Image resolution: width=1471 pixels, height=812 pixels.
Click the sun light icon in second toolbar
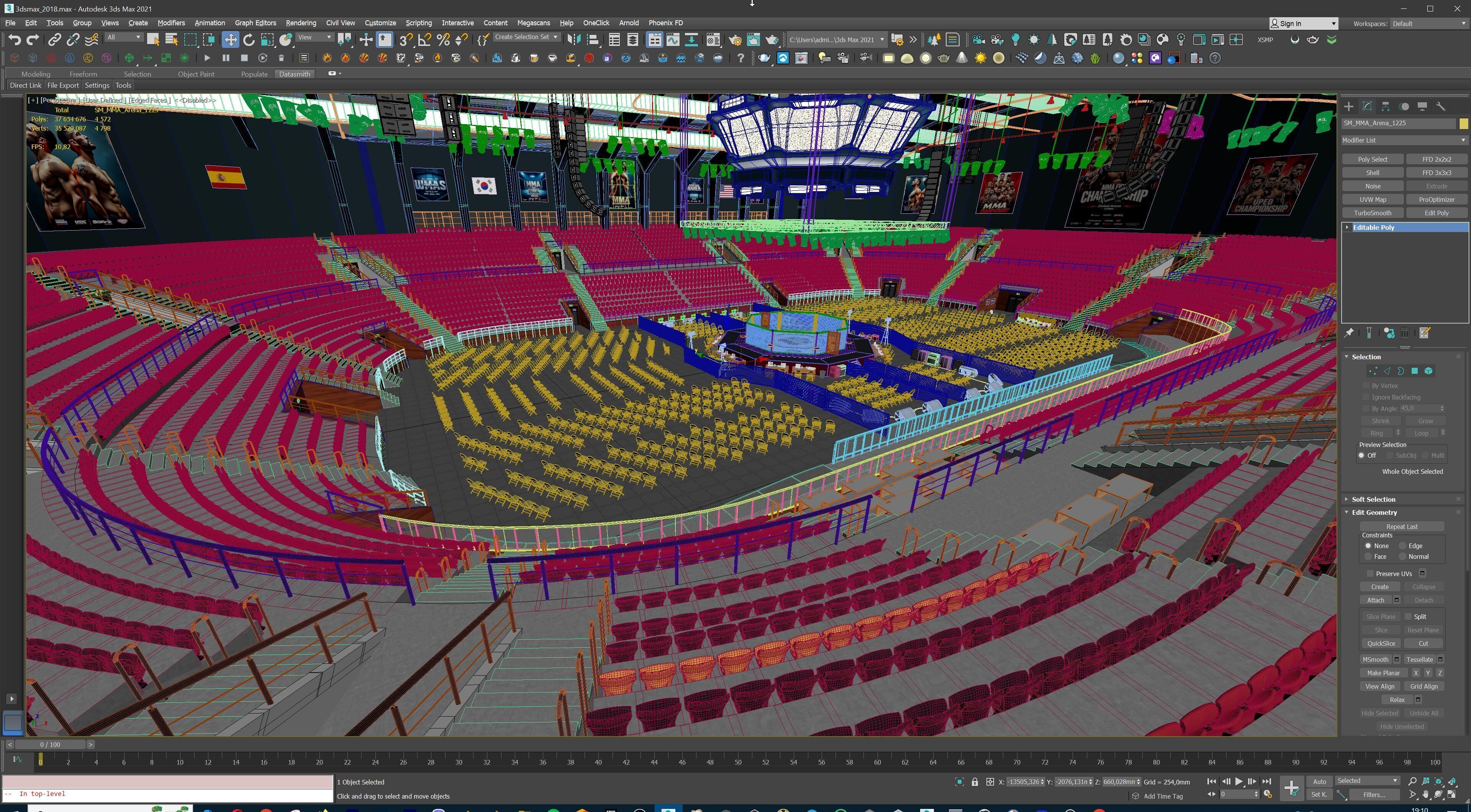[981, 58]
